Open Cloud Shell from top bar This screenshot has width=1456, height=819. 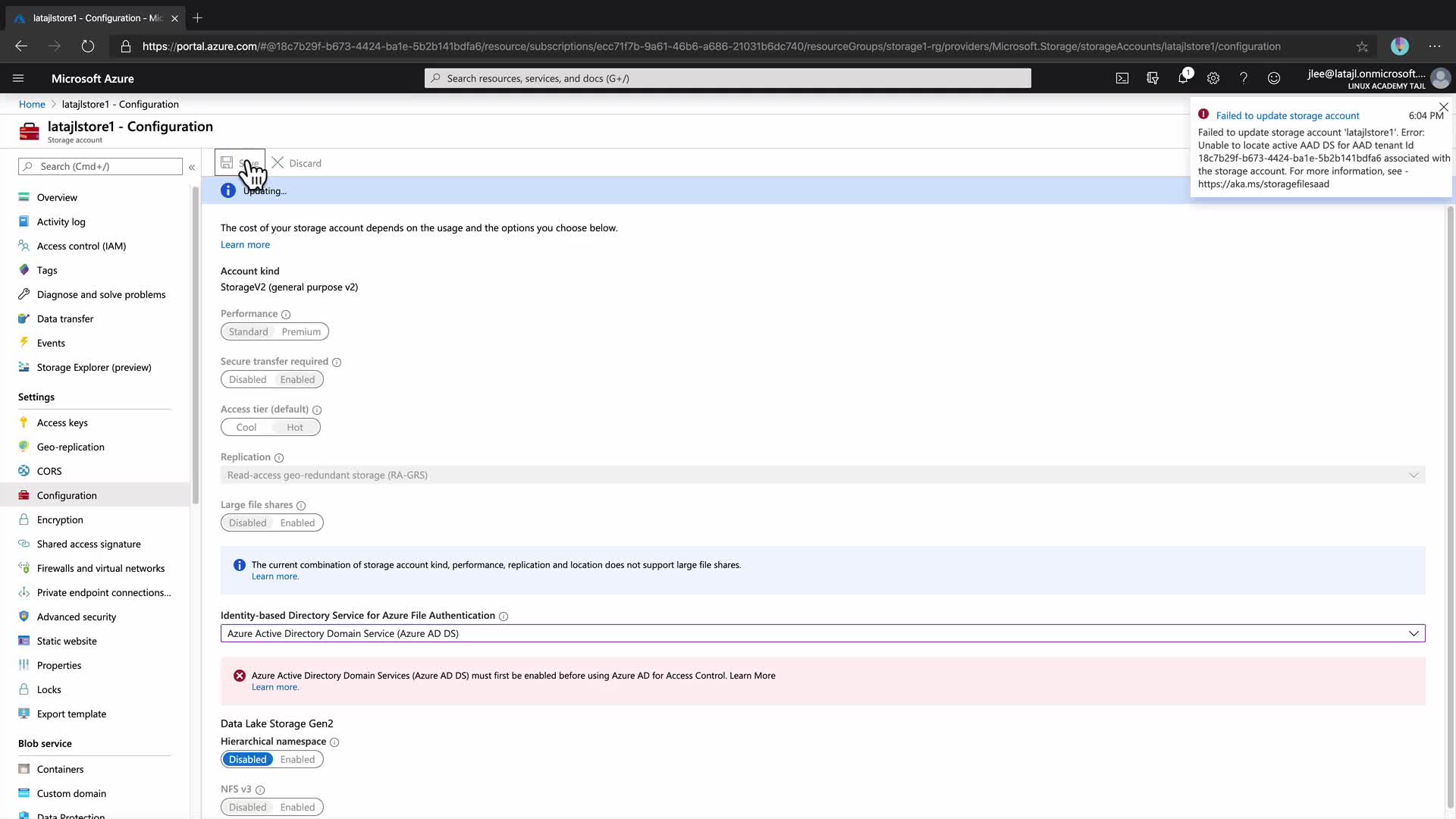click(x=1122, y=78)
